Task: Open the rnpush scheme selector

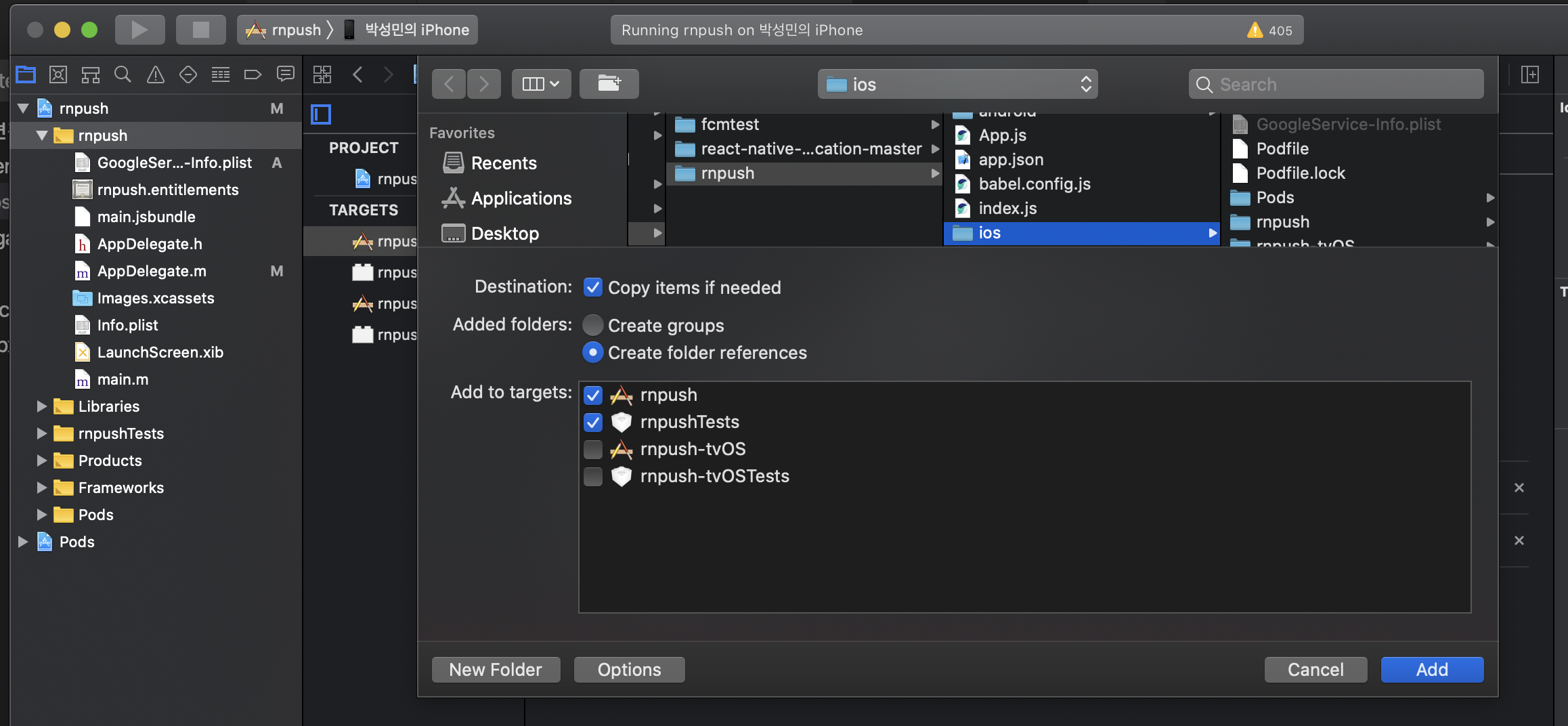Action: (284, 30)
